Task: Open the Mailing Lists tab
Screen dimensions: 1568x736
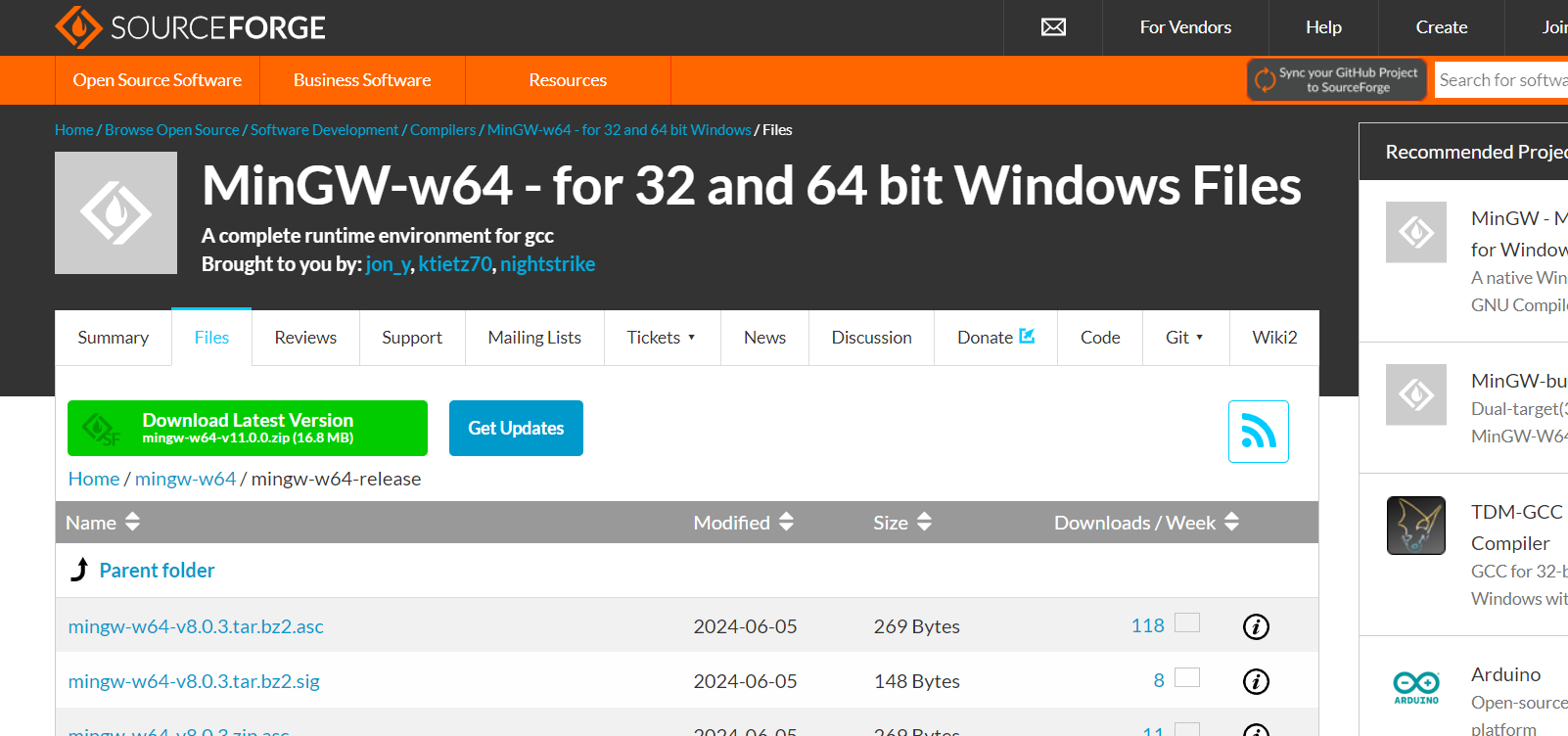Action: click(534, 338)
